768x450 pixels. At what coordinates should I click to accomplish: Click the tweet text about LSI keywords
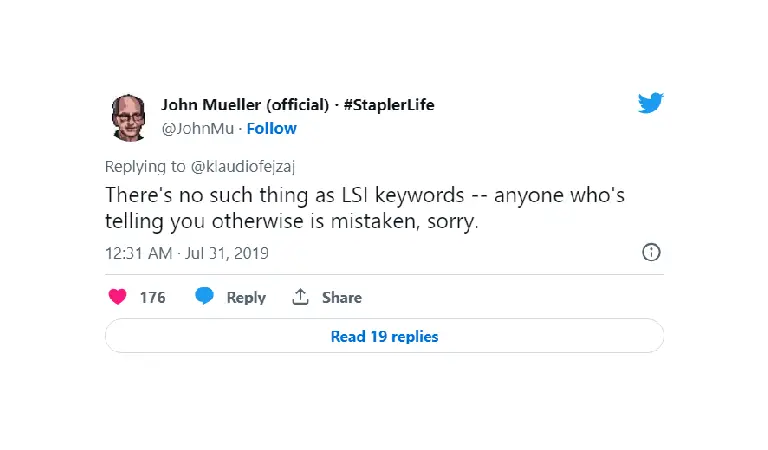coord(365,208)
